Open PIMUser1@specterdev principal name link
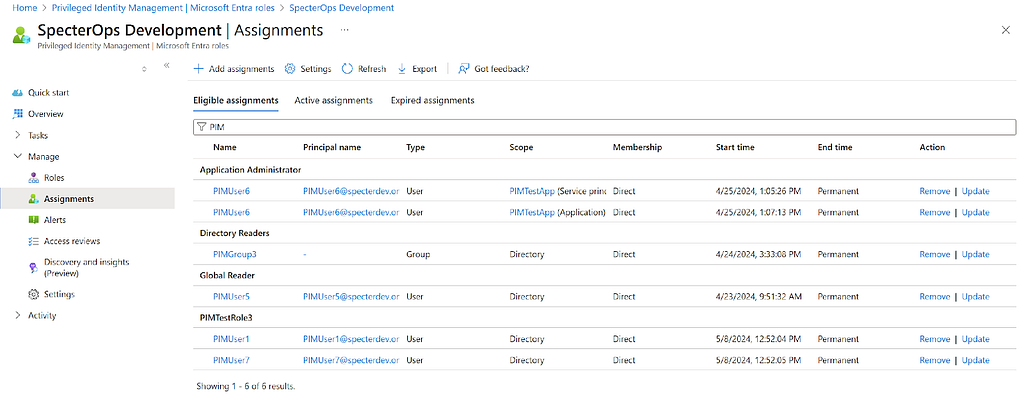Screen dimensions: 1024x412 pos(351,339)
